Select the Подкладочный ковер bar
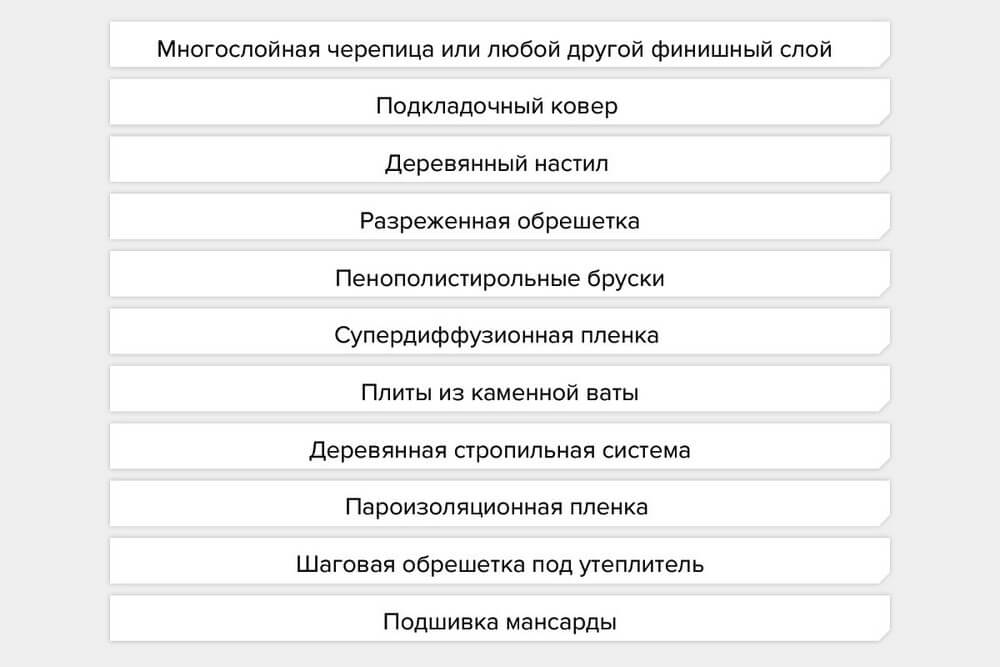Viewport: 1000px width, 667px height. (x=497, y=105)
